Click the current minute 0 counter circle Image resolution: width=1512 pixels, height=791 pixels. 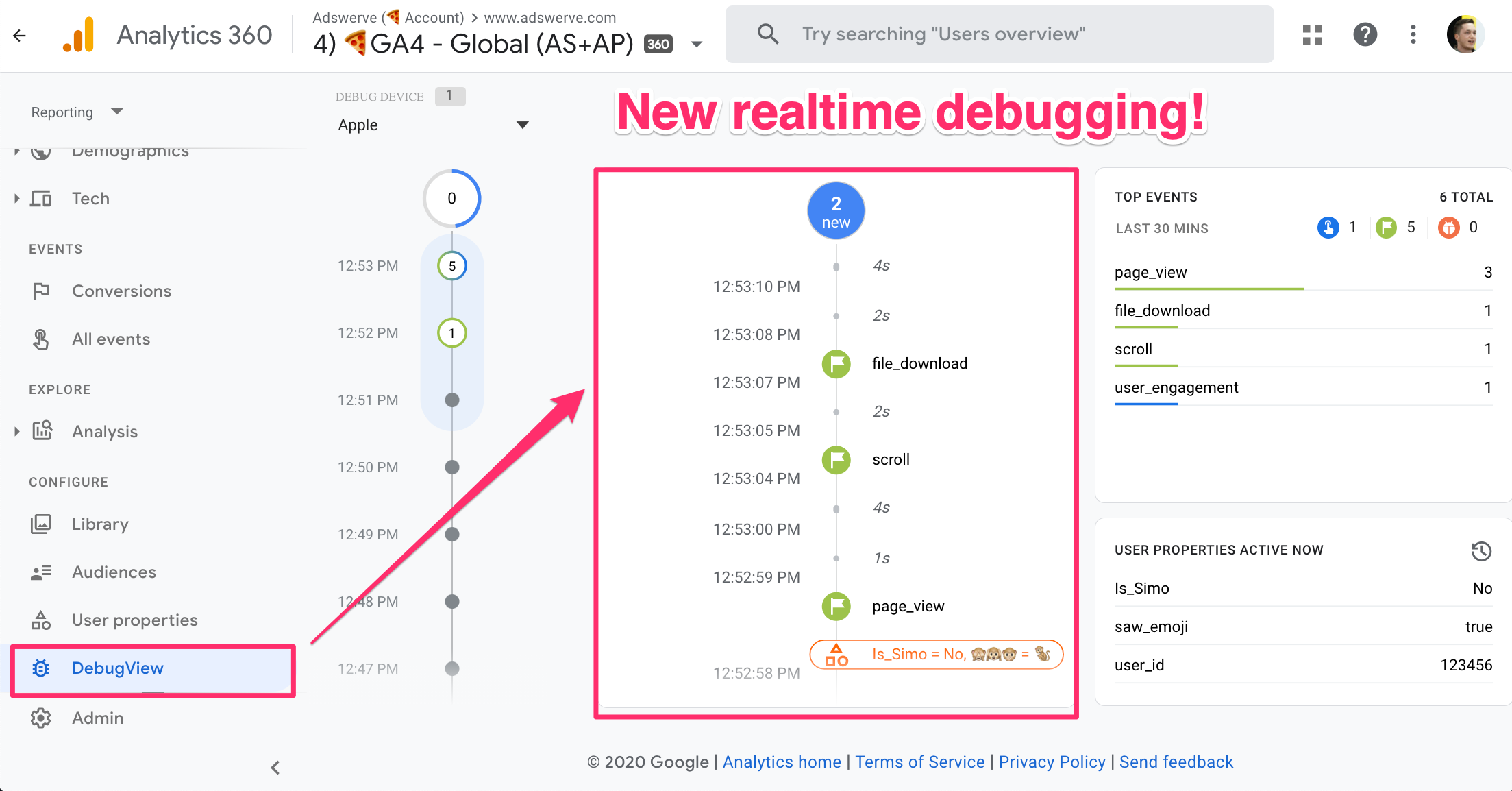point(451,198)
